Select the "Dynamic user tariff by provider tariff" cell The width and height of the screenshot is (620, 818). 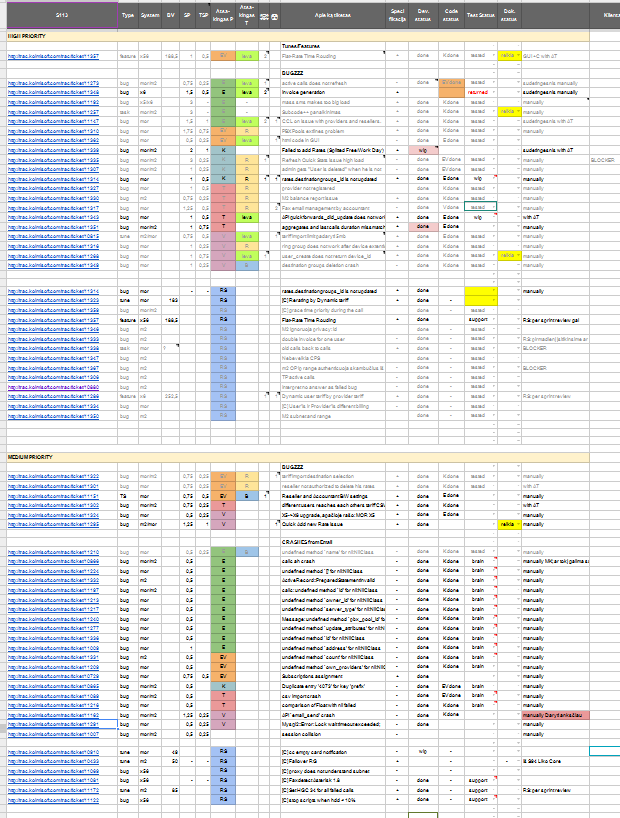click(333, 396)
